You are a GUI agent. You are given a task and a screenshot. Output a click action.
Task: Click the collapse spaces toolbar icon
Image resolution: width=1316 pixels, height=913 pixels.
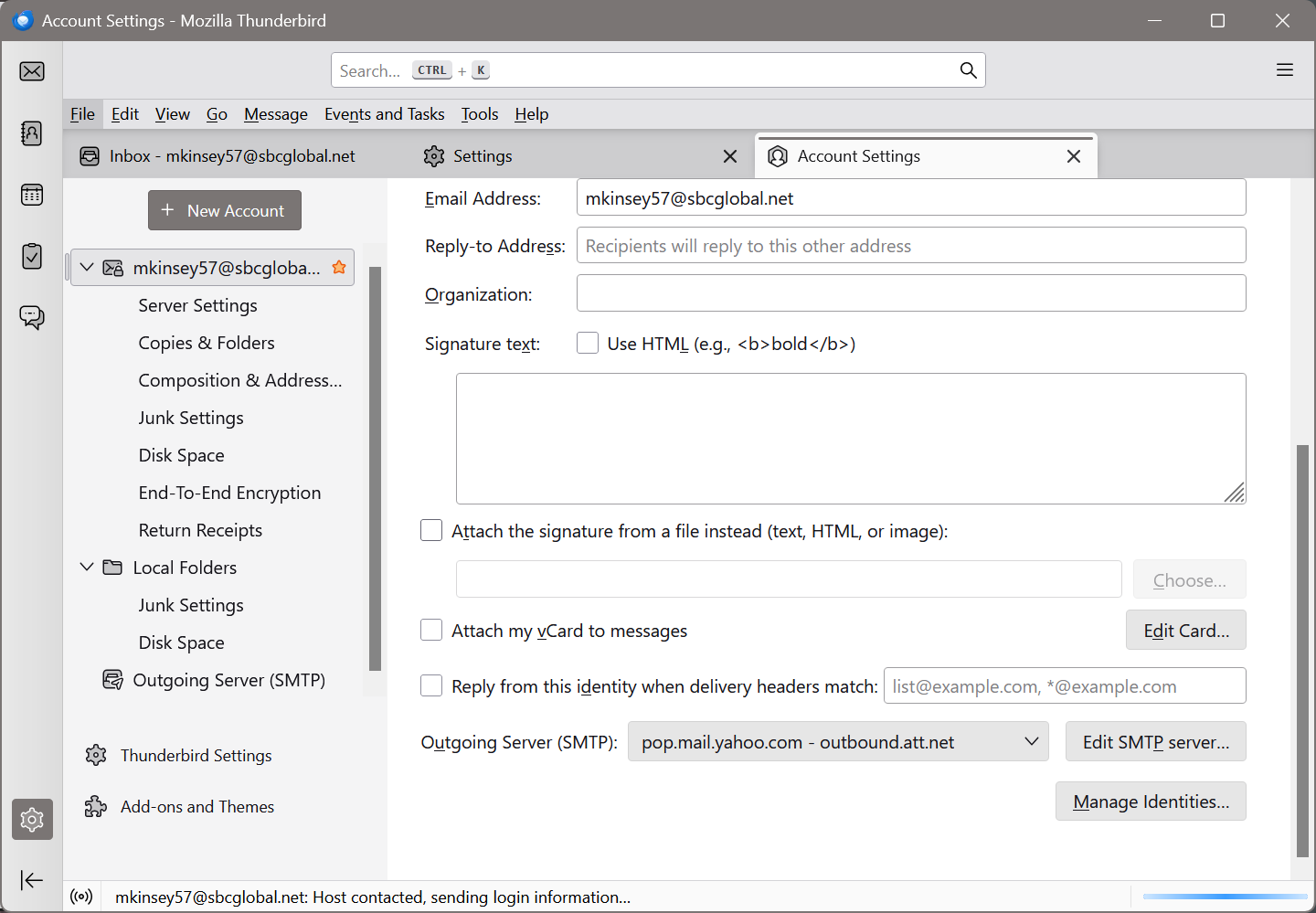pyautogui.click(x=32, y=880)
